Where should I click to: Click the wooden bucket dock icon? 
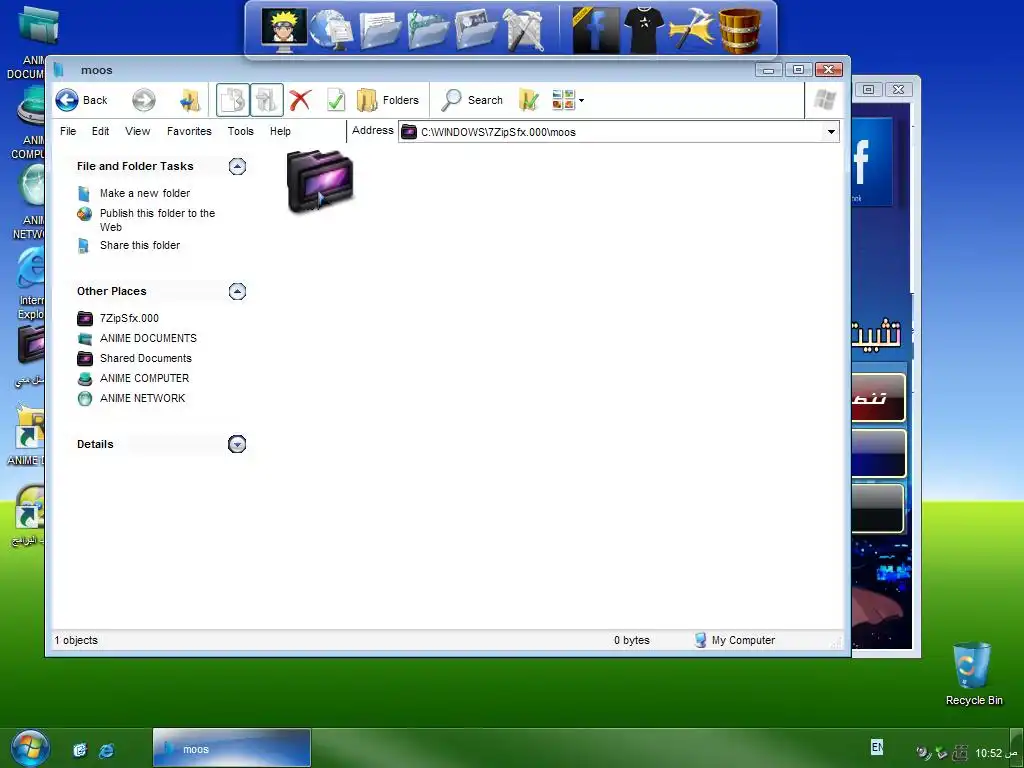739,30
